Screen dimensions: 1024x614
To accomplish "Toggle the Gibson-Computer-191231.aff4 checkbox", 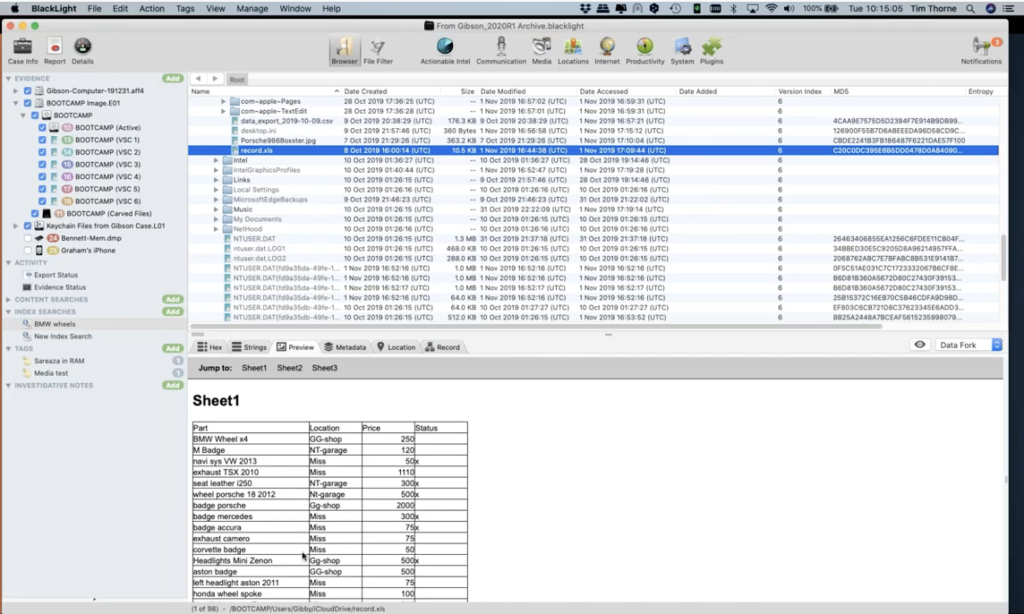I will tap(27, 91).
